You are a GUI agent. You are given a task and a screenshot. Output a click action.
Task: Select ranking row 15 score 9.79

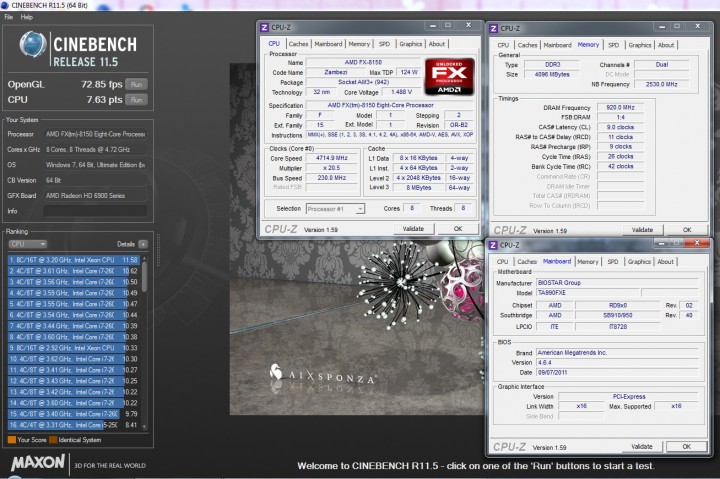point(73,414)
